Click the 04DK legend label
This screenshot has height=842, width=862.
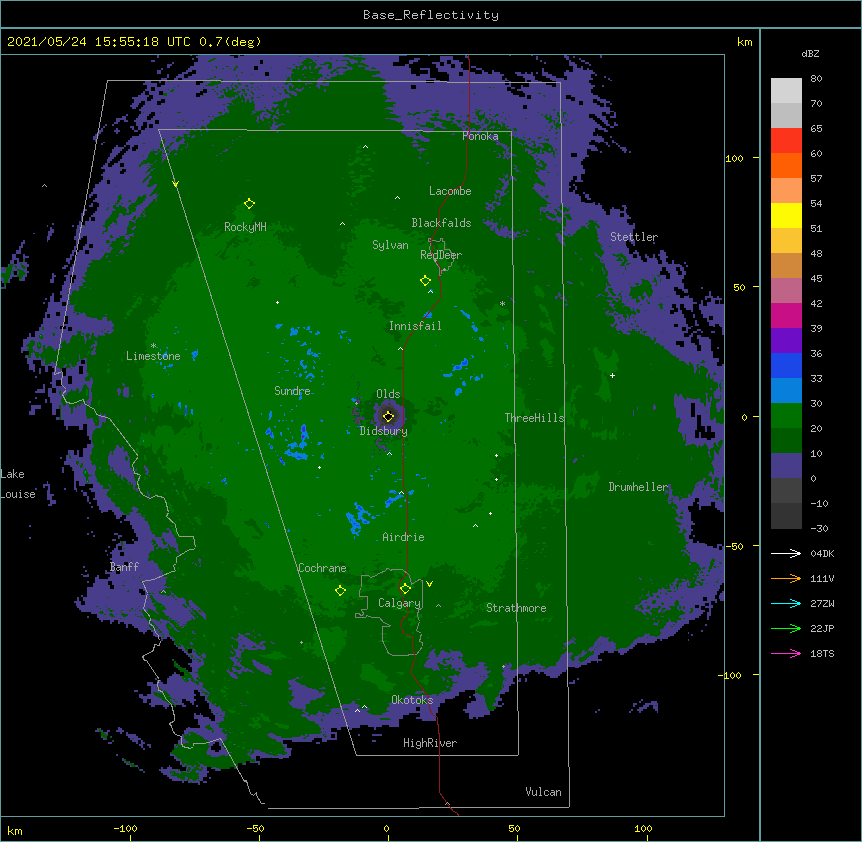click(822, 553)
